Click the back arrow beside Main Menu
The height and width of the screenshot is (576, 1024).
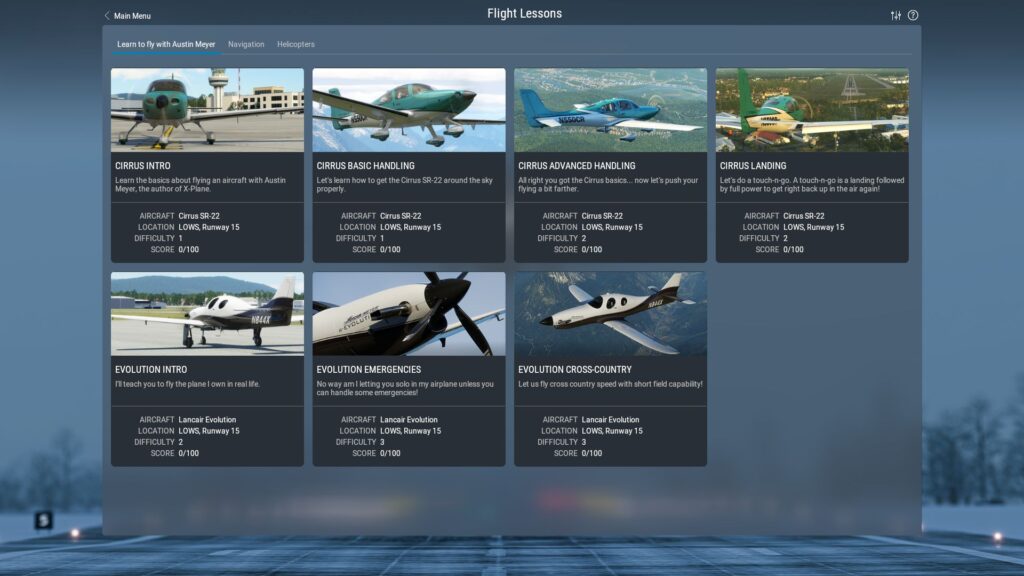(107, 16)
